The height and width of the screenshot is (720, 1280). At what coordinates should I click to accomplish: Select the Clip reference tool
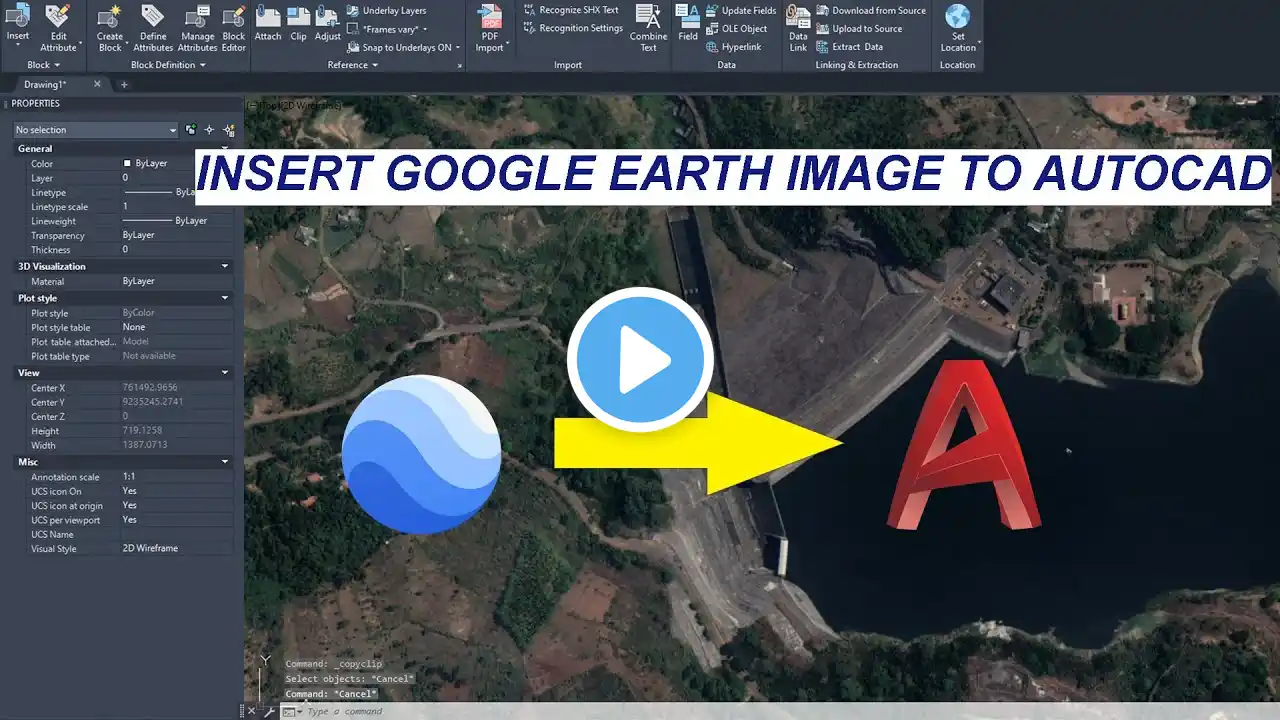[x=298, y=23]
